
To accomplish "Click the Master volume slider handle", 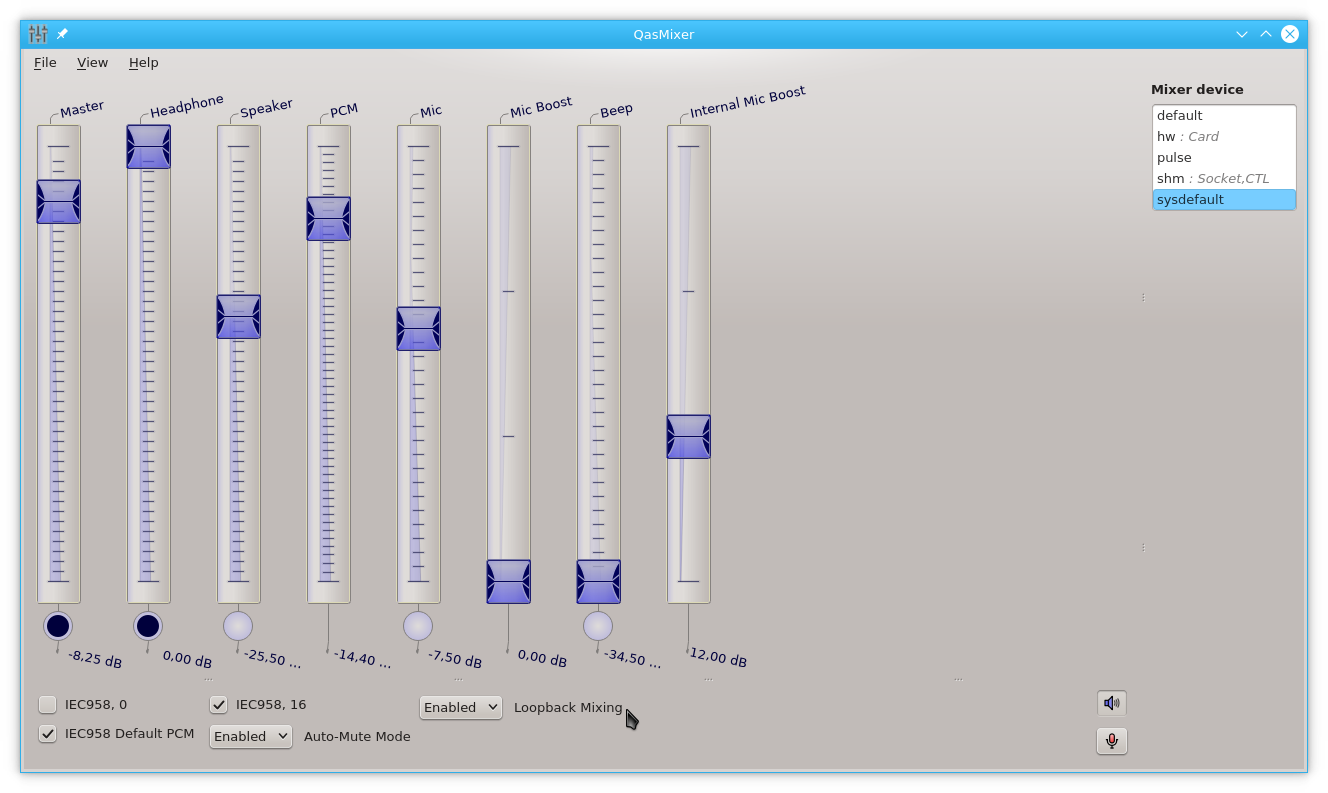I will pyautogui.click(x=58, y=201).
